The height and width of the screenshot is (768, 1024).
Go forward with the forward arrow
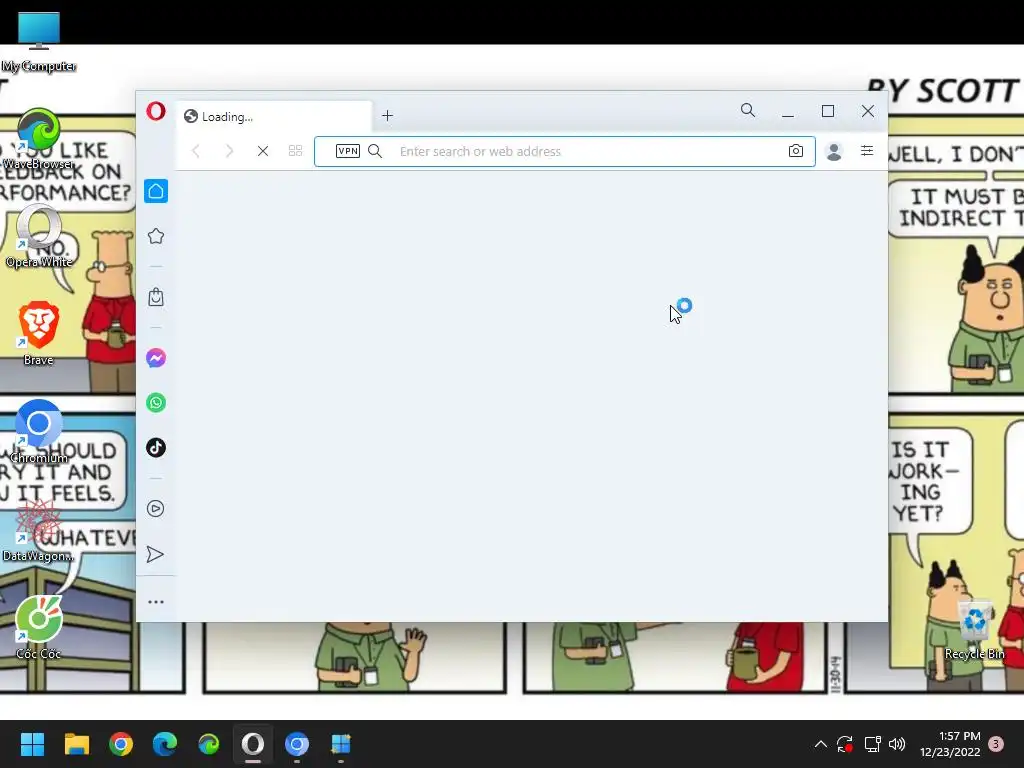tap(229, 152)
